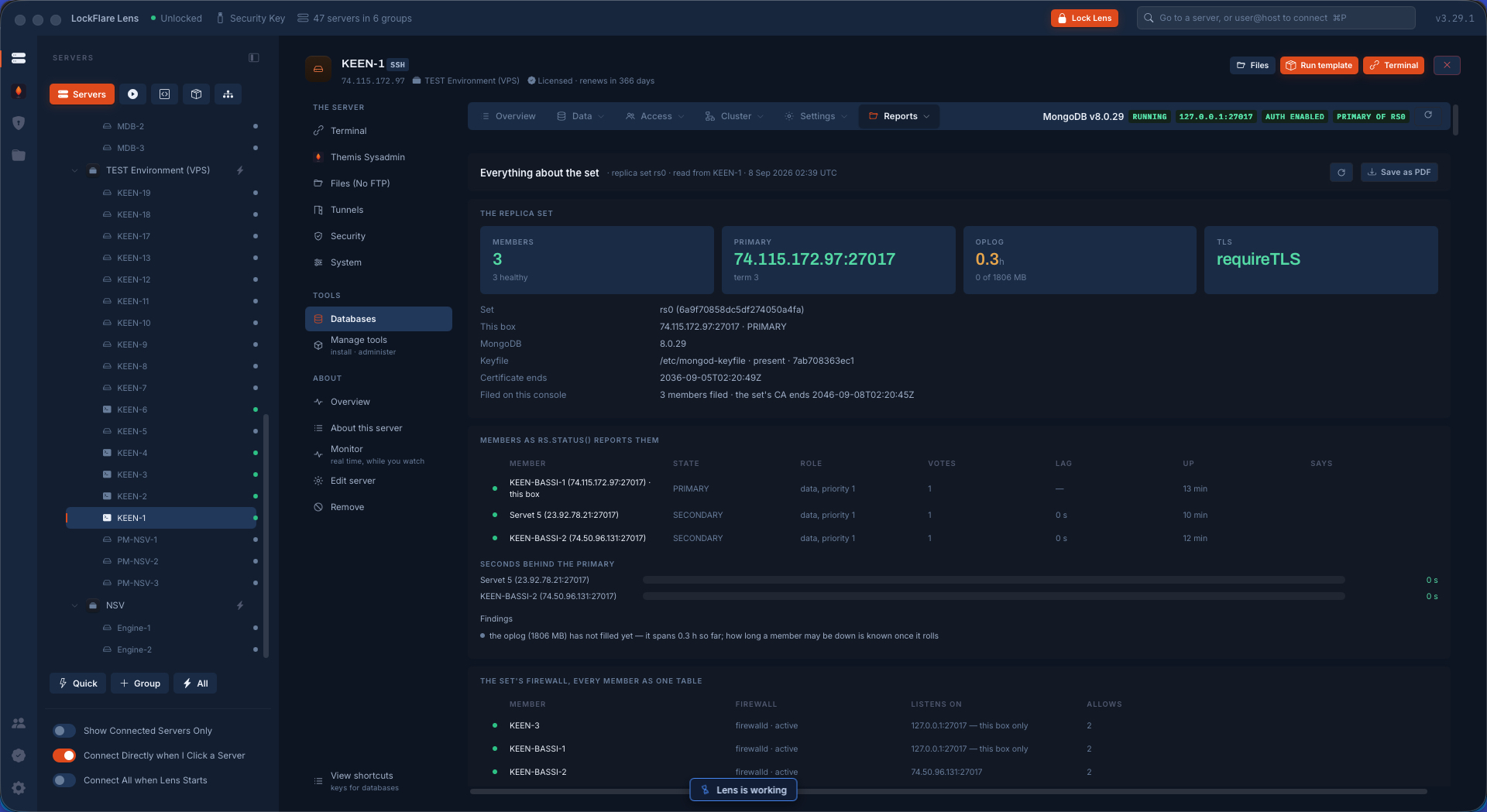Image resolution: width=1487 pixels, height=812 pixels.
Task: Select MDB-2 in server tree
Action: 161,126
